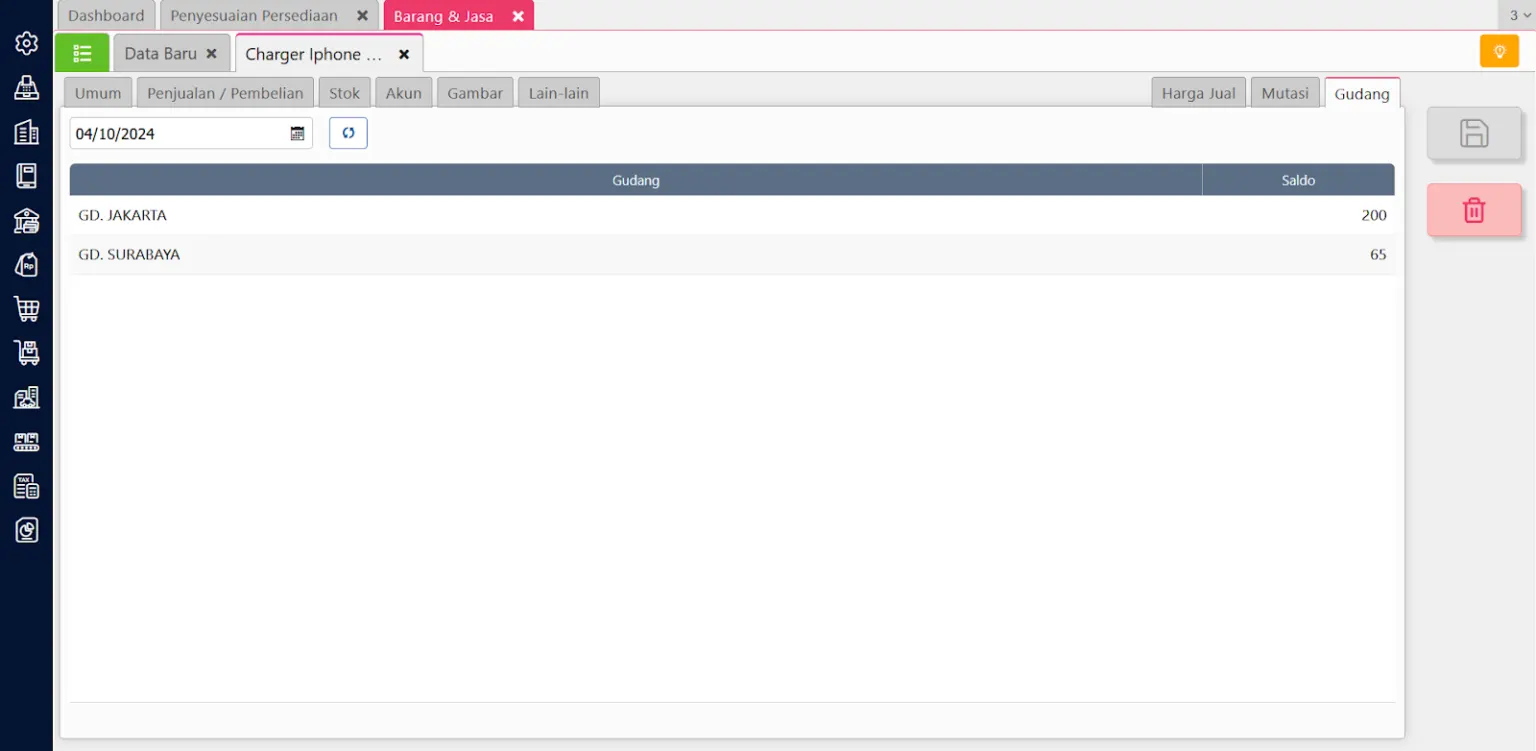Click the red trash delete button
The height and width of the screenshot is (751, 1536).
coord(1474,210)
